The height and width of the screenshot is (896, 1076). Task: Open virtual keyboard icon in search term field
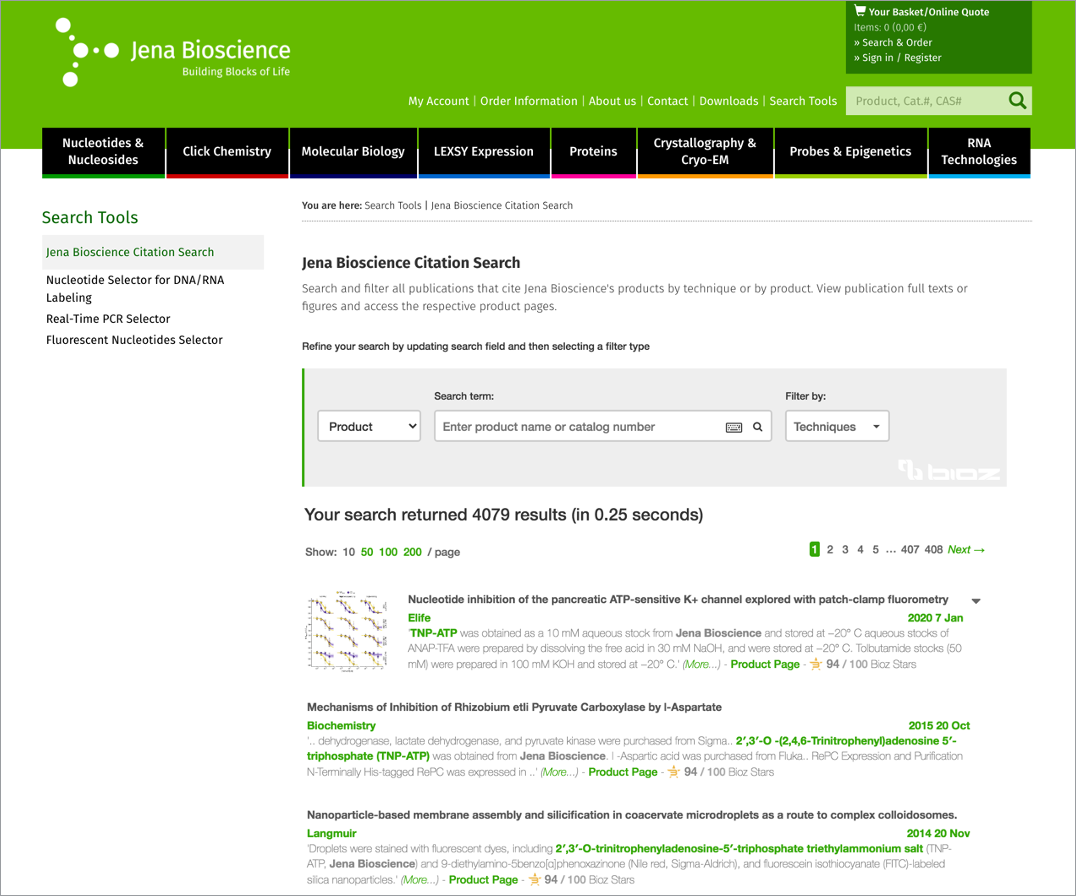[x=734, y=427]
